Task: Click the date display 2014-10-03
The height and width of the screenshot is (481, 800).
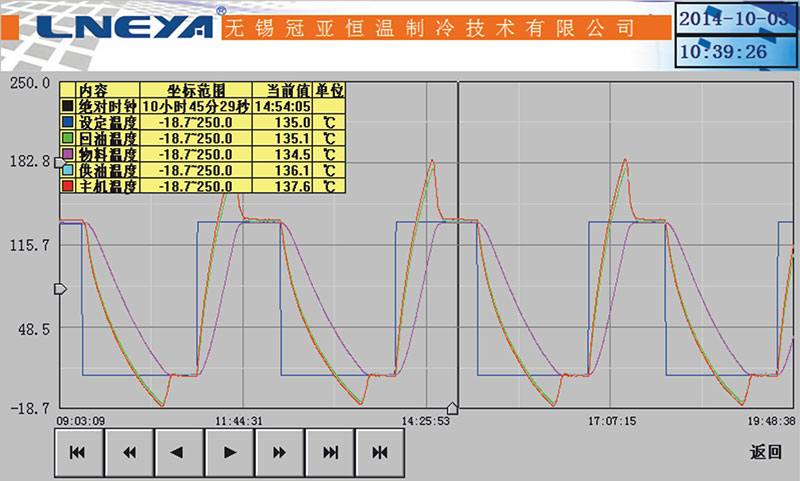Action: pos(737,19)
